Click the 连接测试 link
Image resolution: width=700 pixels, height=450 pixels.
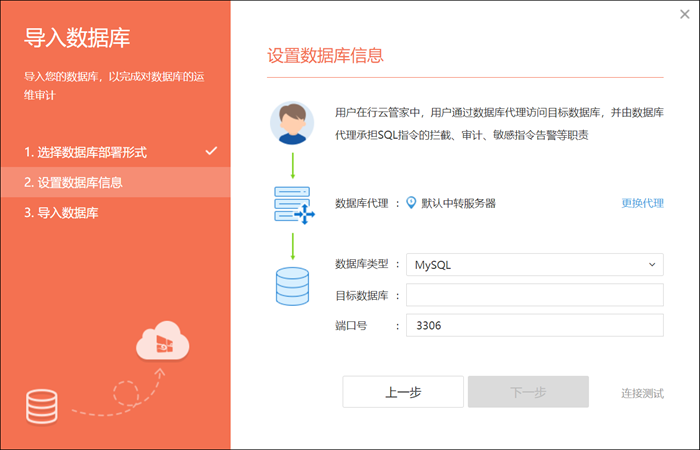tap(642, 393)
